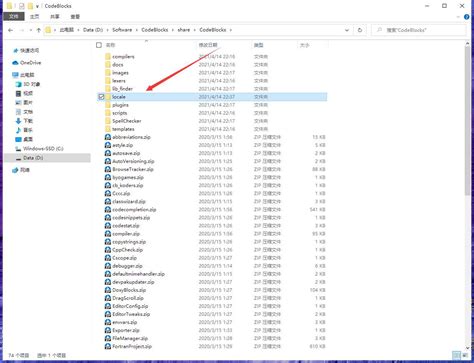
Task: Uncheck the locale folder checkbox
Action: [101, 97]
